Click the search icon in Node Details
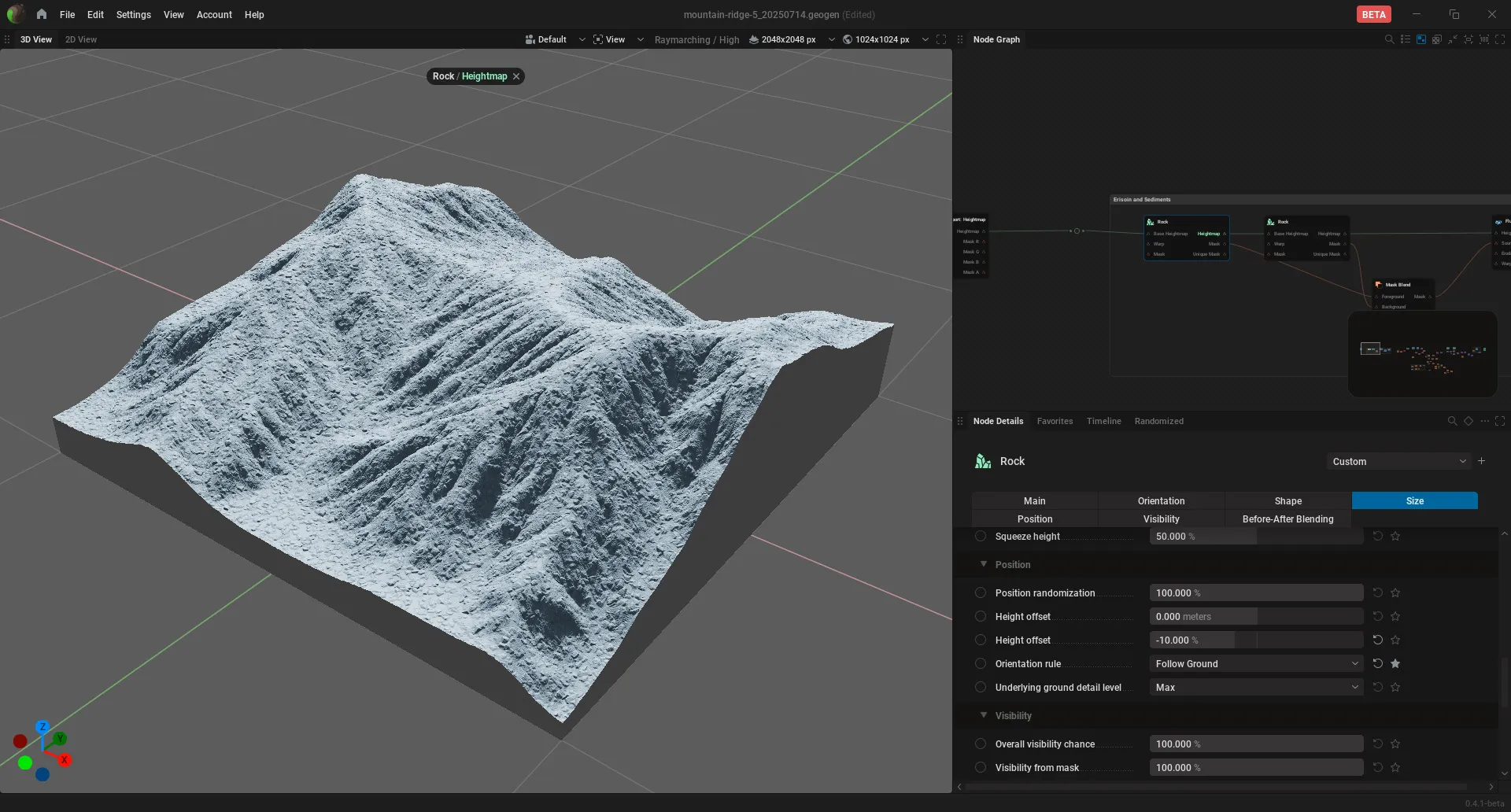The image size is (1511, 812). 1452,421
